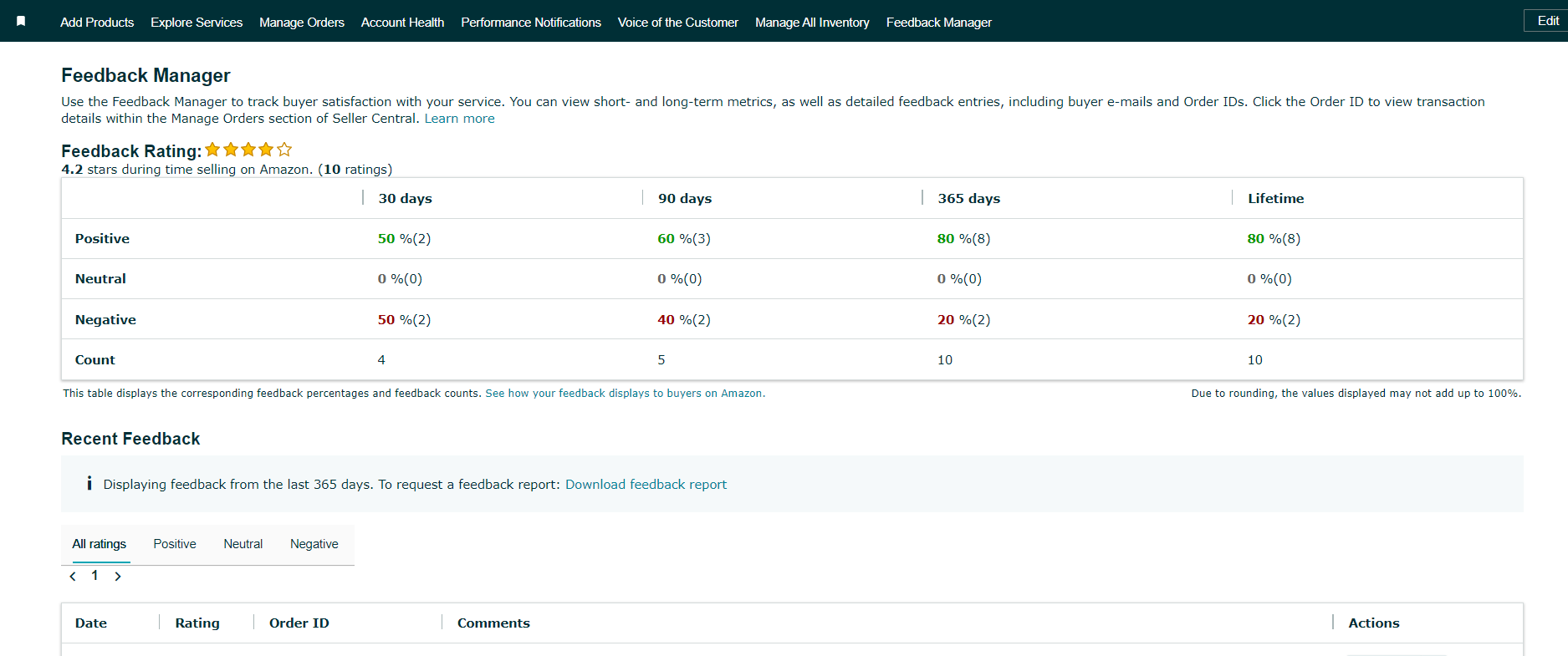This screenshot has height=656, width=1568.
Task: Open Add Products in the top navigation
Action: [97, 23]
